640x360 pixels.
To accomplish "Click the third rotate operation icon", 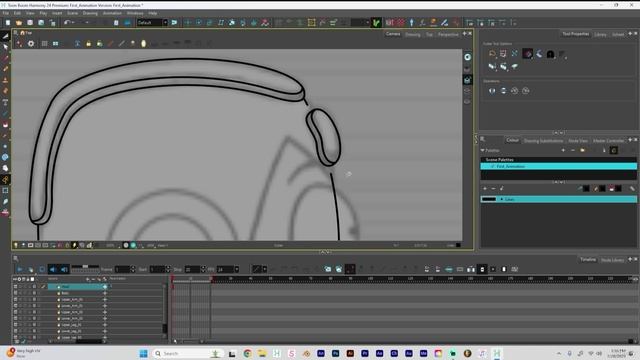I will 514,91.
